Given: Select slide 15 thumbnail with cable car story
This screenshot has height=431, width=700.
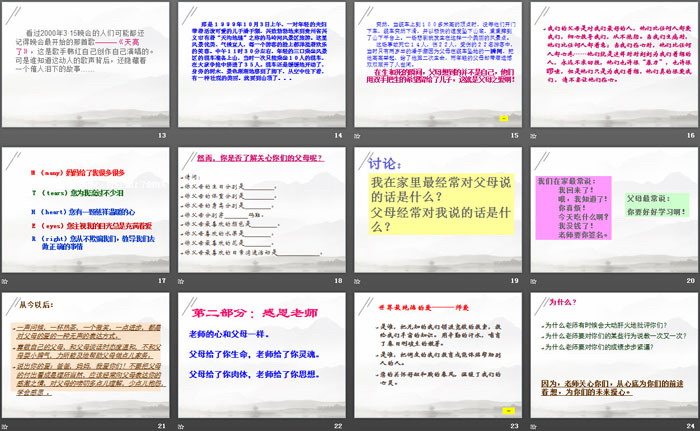Looking at the screenshot, I should [438, 65].
